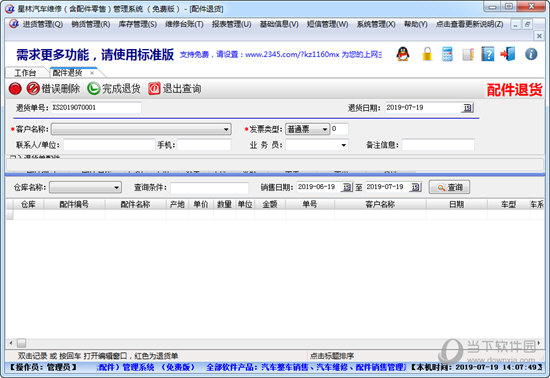Sort by 配件名称 column header
Screen dimensions: 550x378
click(x=135, y=204)
